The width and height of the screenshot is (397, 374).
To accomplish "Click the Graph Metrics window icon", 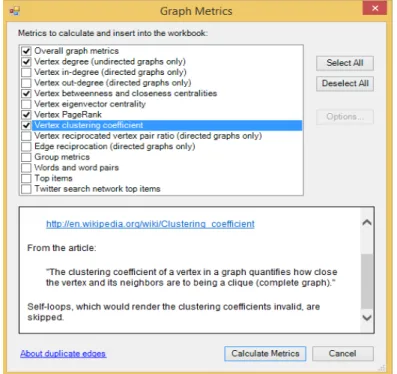I will tap(14, 11).
